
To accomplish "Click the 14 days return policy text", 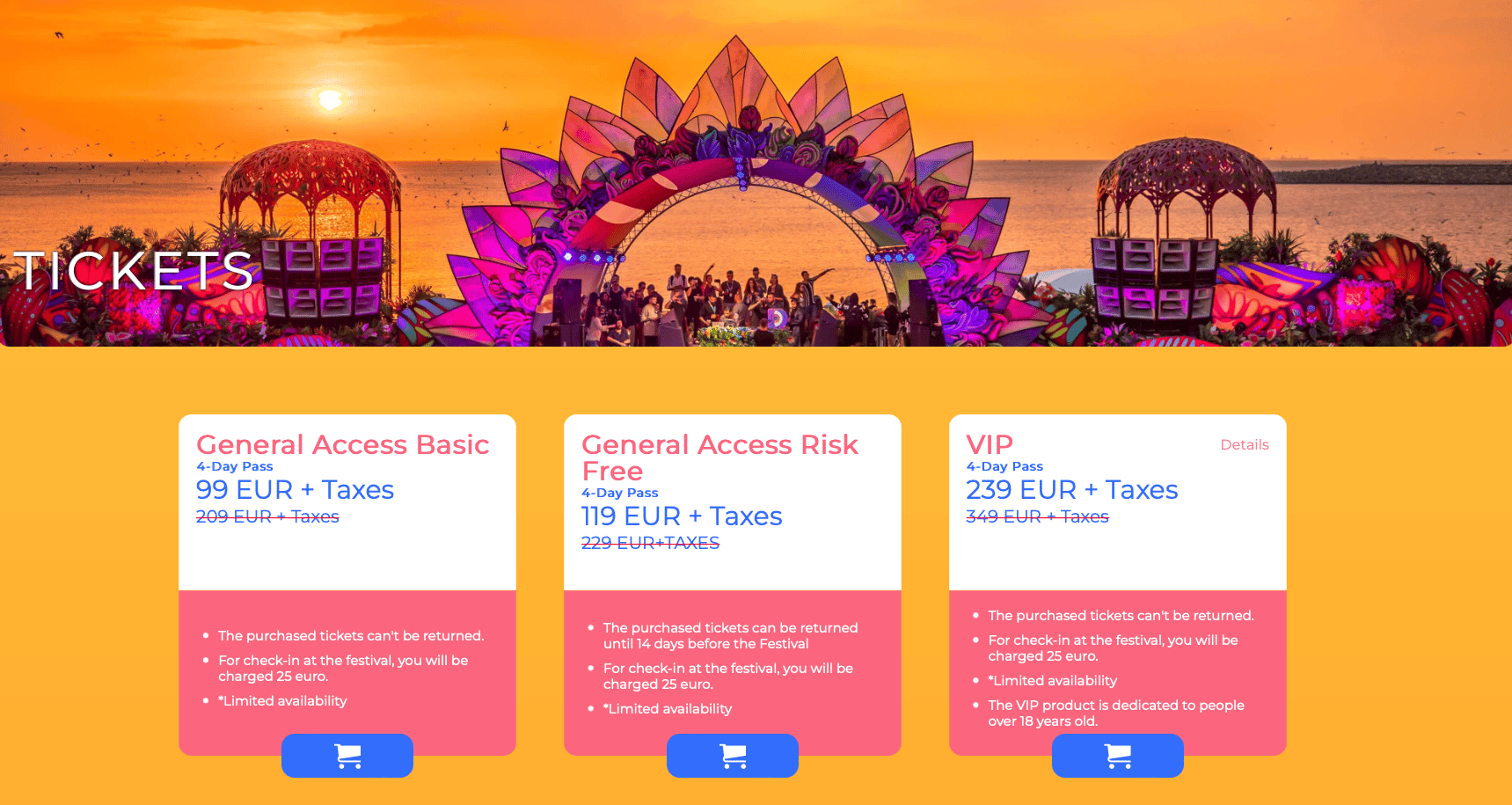I will click(x=730, y=635).
